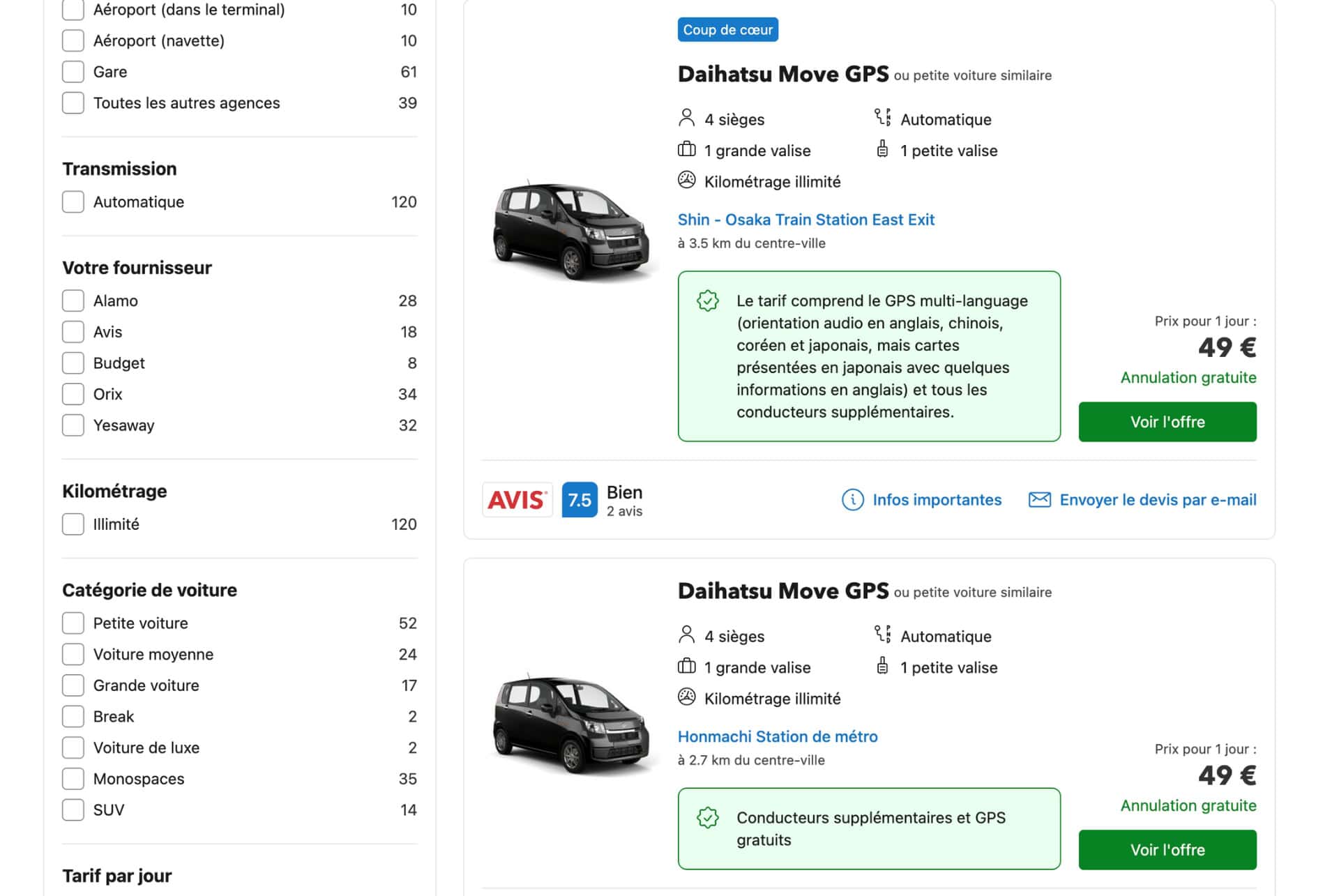
Task: Check the Gare pickup location filter
Action: coord(73,72)
